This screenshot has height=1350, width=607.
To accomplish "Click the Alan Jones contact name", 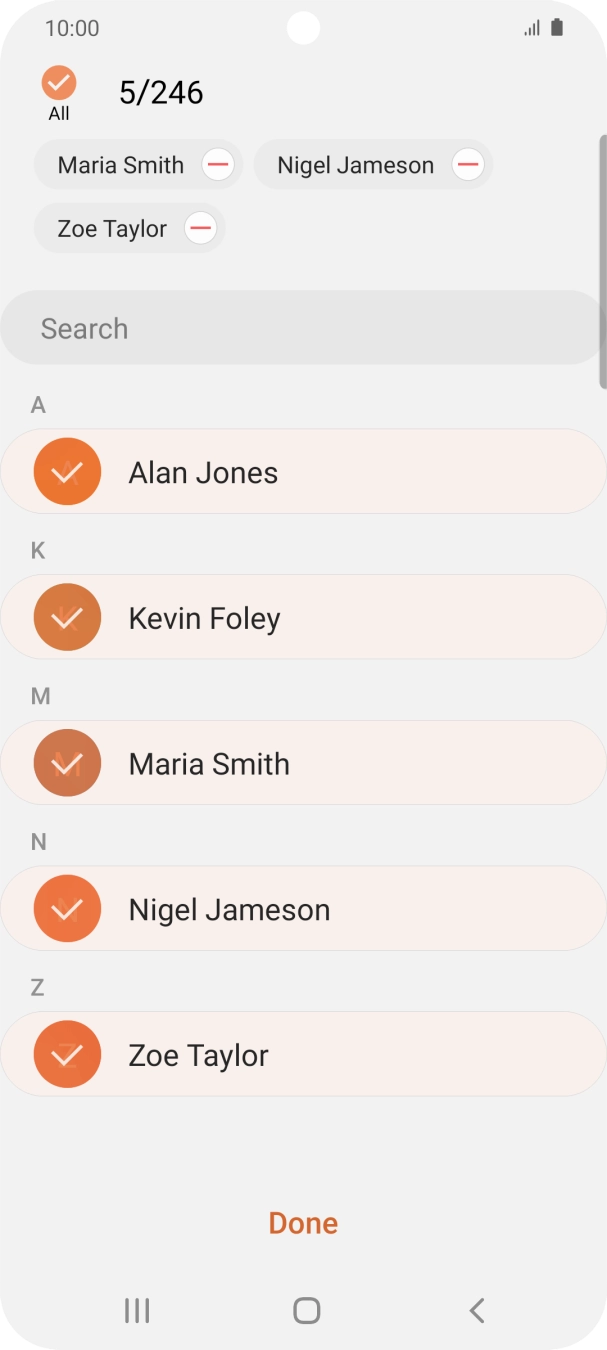I will 203,472.
